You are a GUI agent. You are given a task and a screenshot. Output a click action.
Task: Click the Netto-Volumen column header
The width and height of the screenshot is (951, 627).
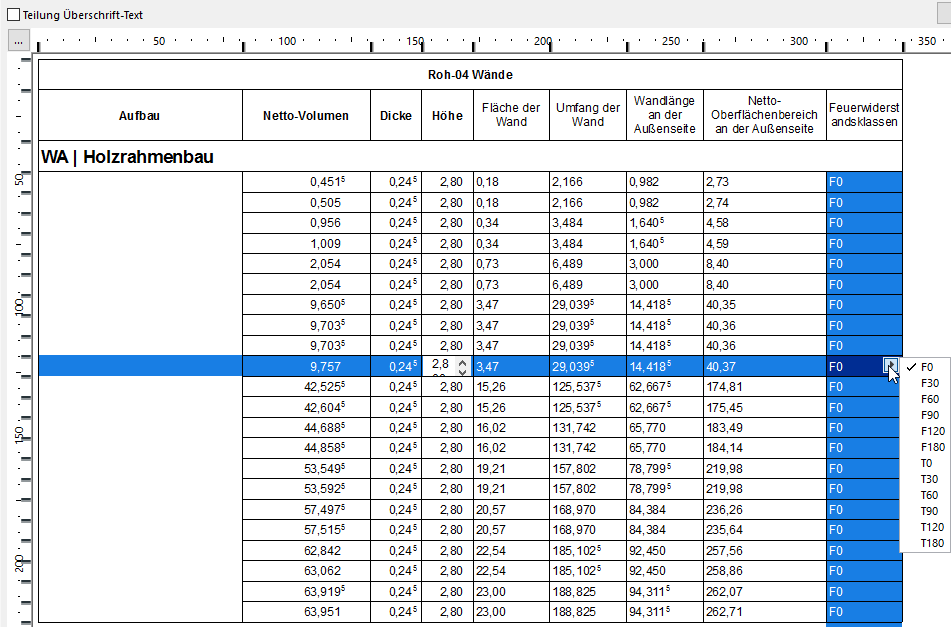(x=306, y=115)
